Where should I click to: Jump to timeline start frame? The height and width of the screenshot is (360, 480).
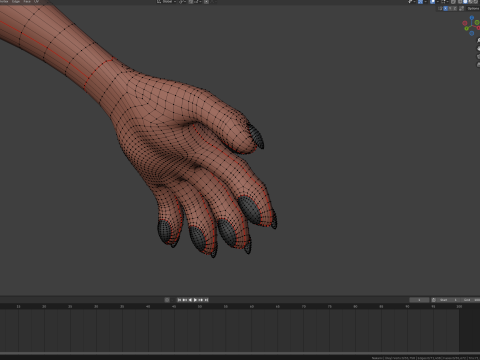(x=179, y=300)
